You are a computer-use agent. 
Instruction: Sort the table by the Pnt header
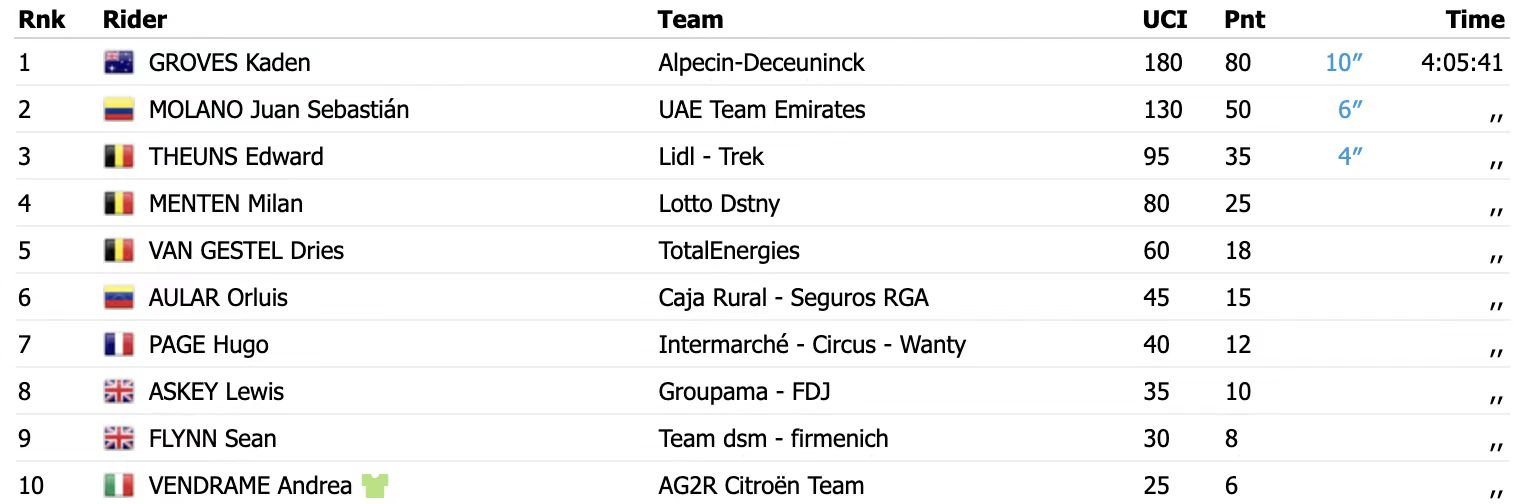tap(1244, 19)
